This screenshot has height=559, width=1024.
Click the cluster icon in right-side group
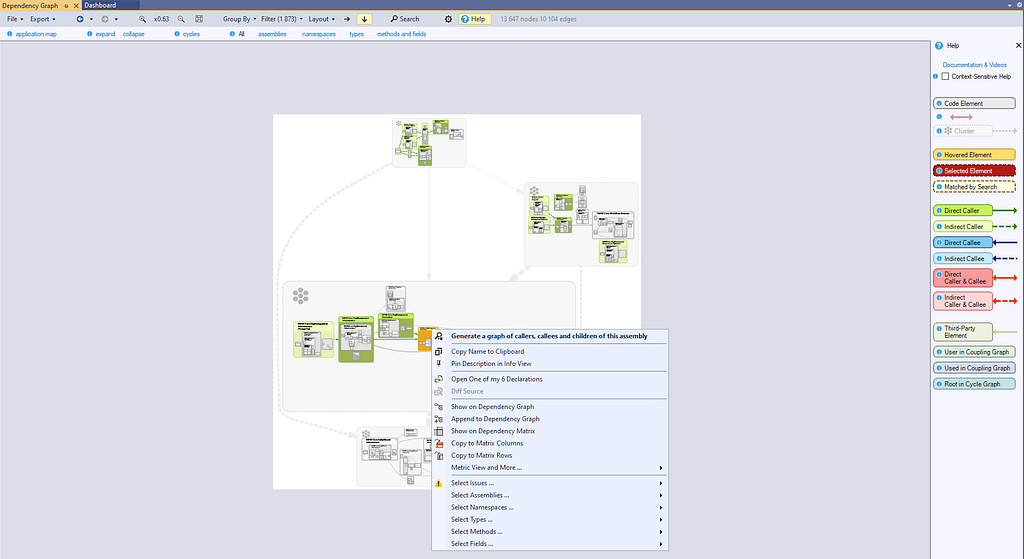click(534, 191)
